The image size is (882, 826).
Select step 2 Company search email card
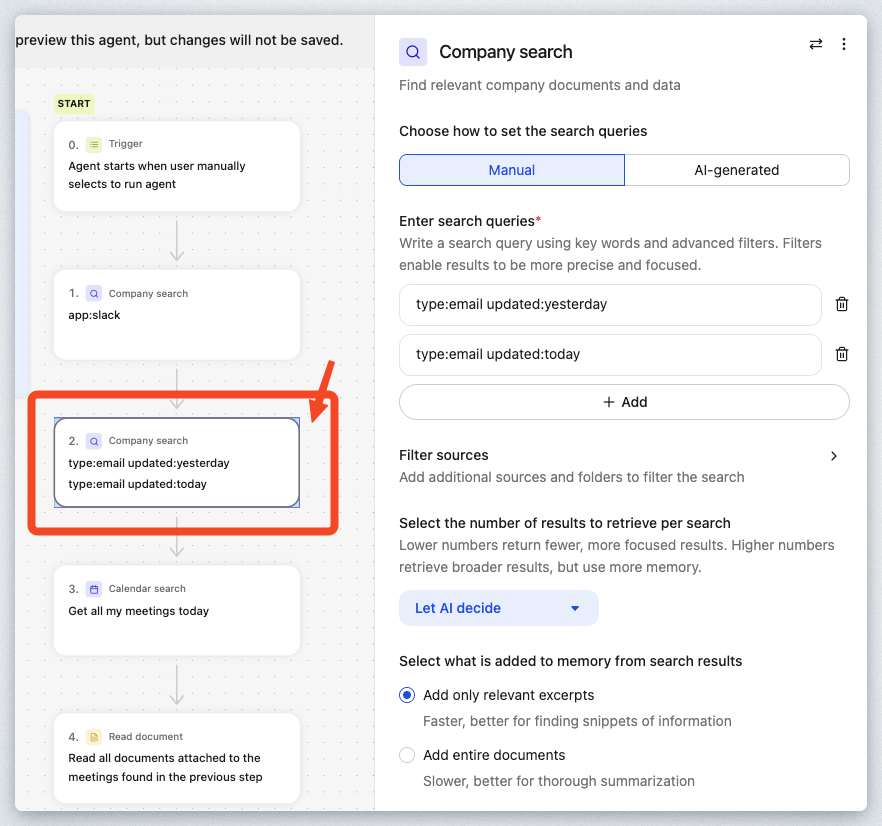(177, 463)
